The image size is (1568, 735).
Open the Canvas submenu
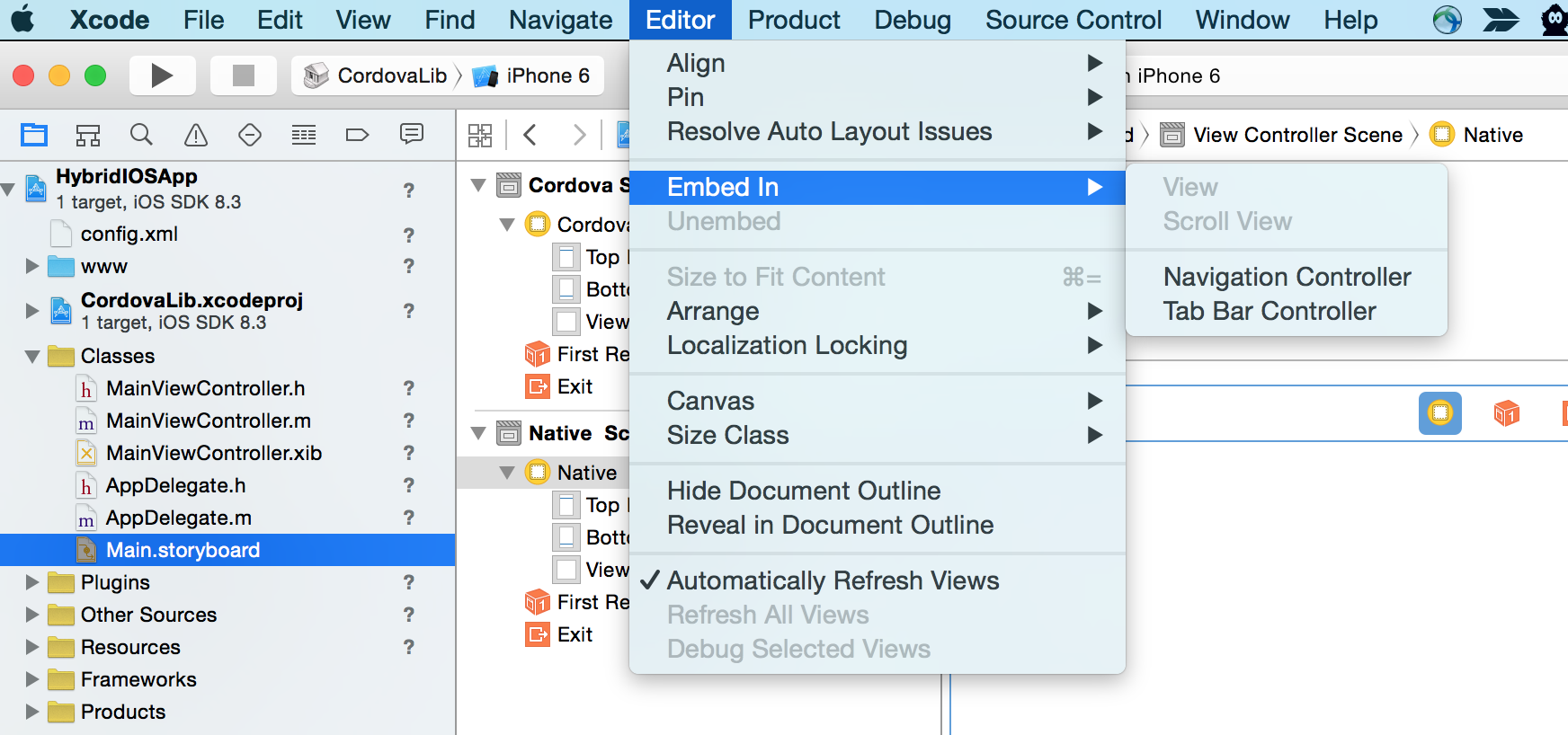click(878, 401)
